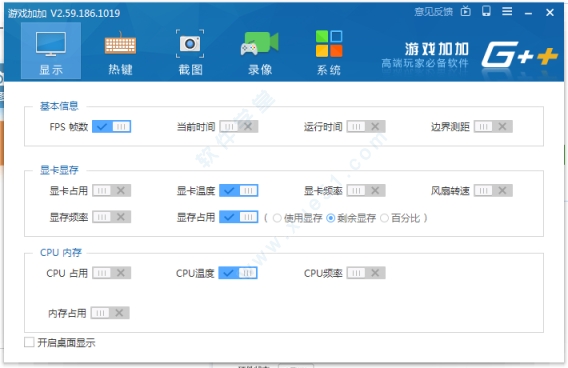Click the mobile phone icon in title bar

click(x=486, y=11)
